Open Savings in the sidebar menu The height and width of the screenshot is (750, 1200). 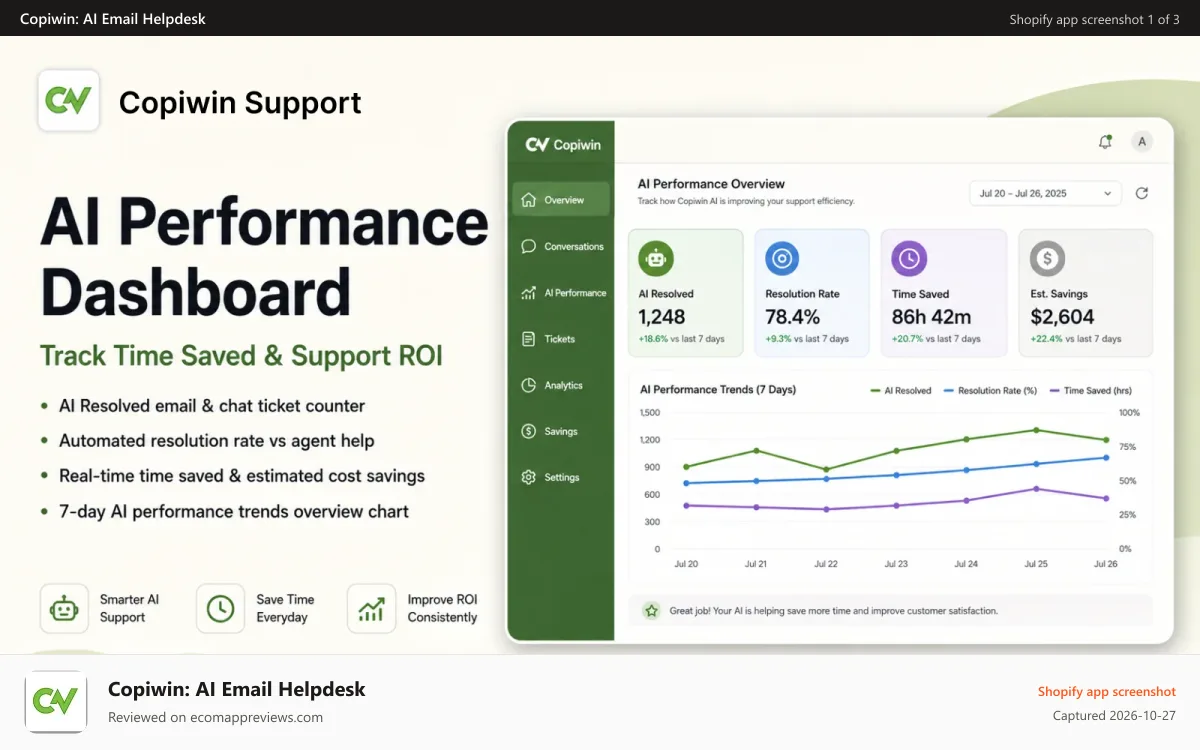[x=561, y=431]
